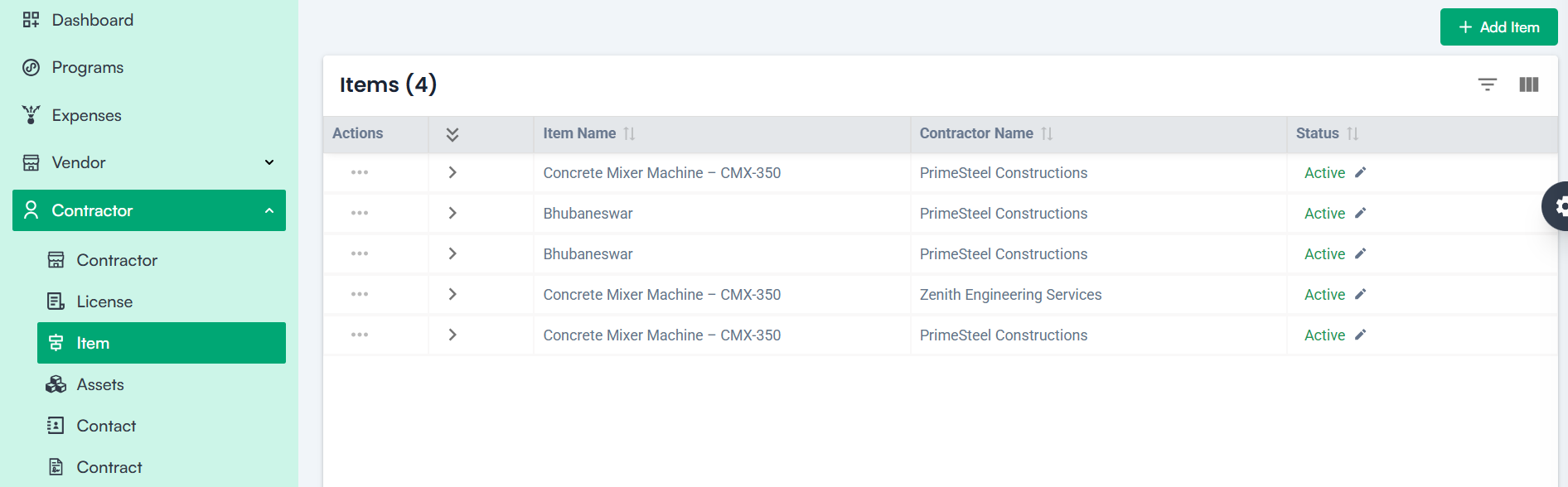This screenshot has width=1568, height=487.
Task: Expand the Vendor menu dropdown
Action: tap(269, 162)
